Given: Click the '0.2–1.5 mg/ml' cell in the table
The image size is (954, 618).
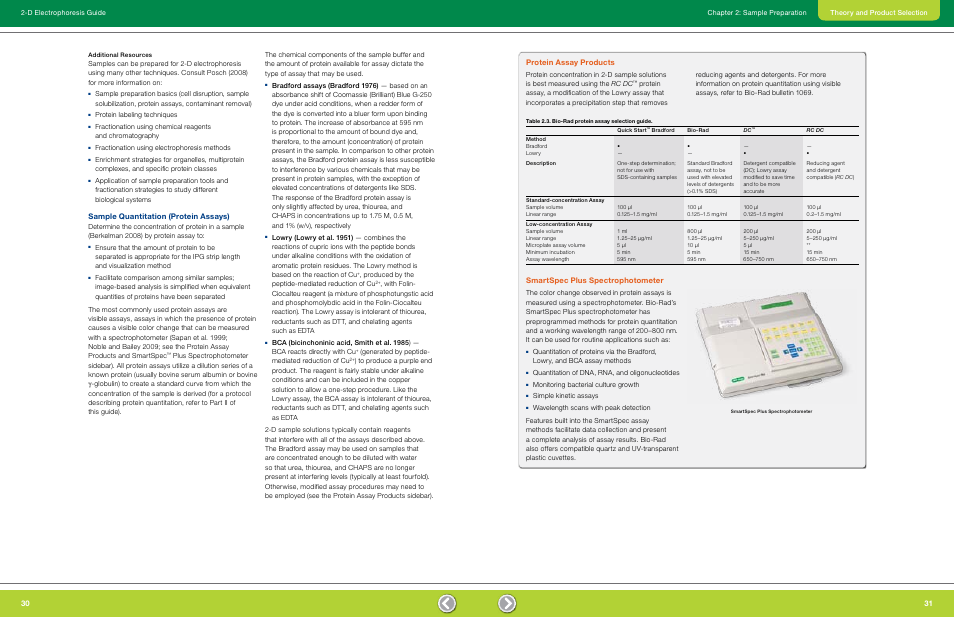Looking at the screenshot, I should coord(824,214).
